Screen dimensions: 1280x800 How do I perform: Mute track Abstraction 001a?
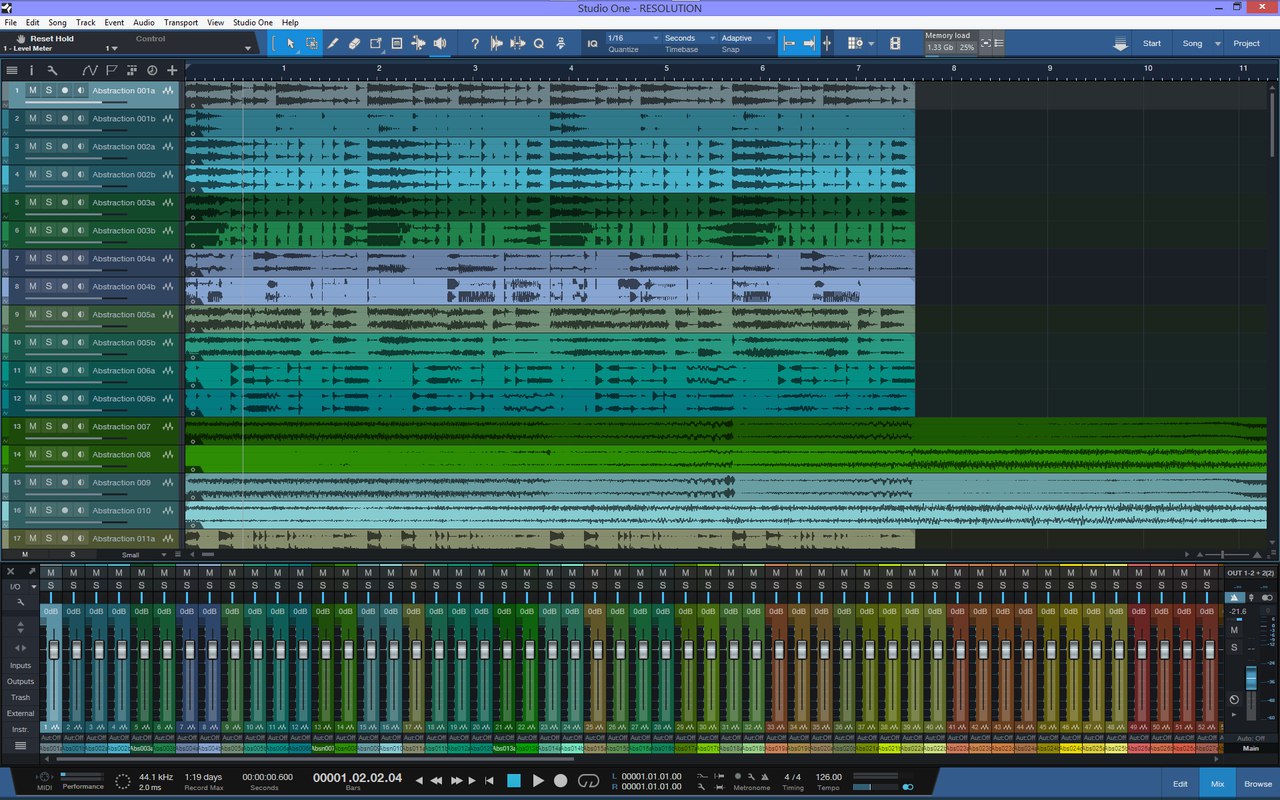click(32, 90)
